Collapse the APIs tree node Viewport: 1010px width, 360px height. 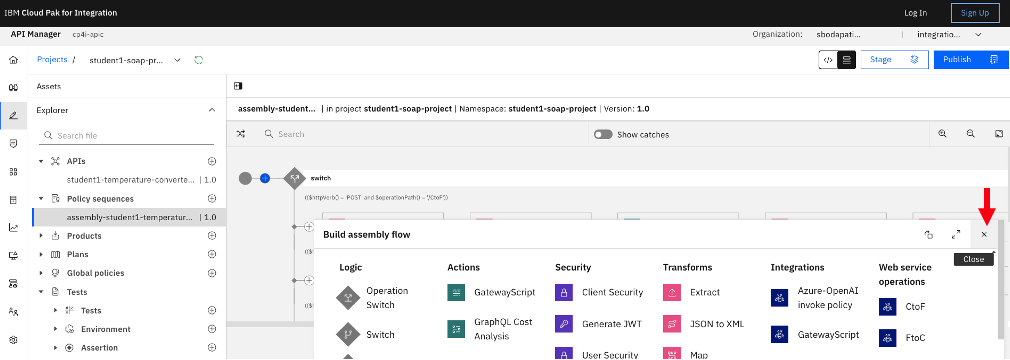point(41,161)
